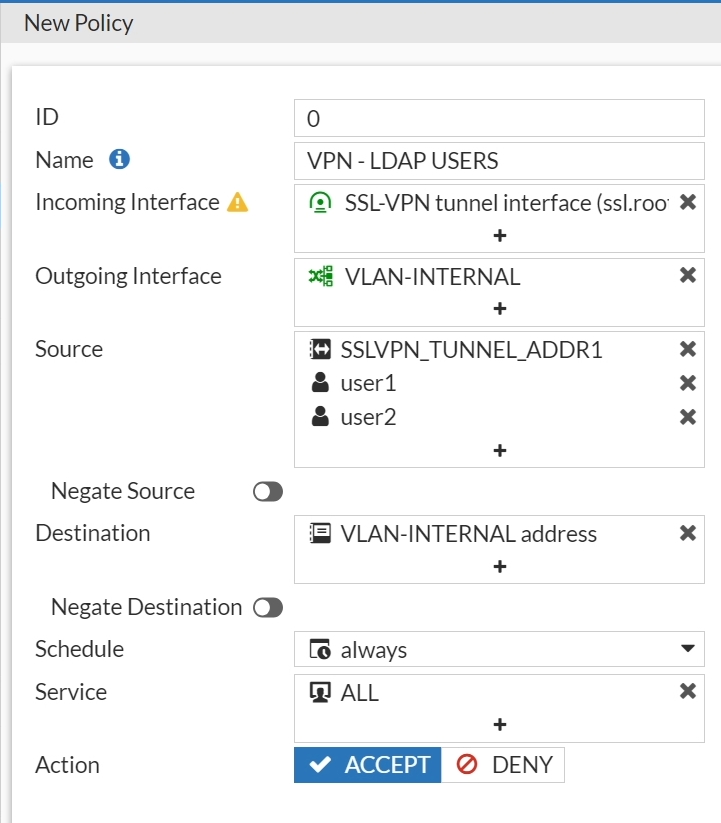The width and height of the screenshot is (721, 823).
Task: Select the ACCEPT action button
Action: 367,765
